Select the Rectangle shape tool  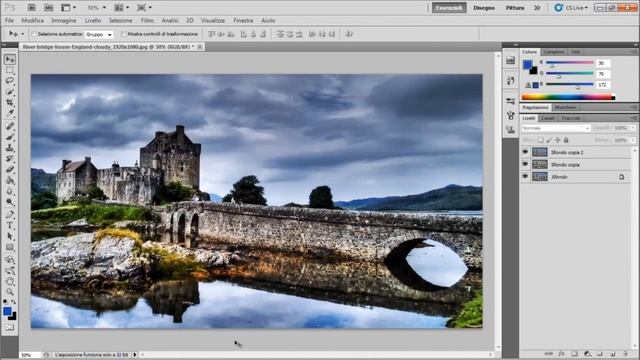click(x=10, y=247)
